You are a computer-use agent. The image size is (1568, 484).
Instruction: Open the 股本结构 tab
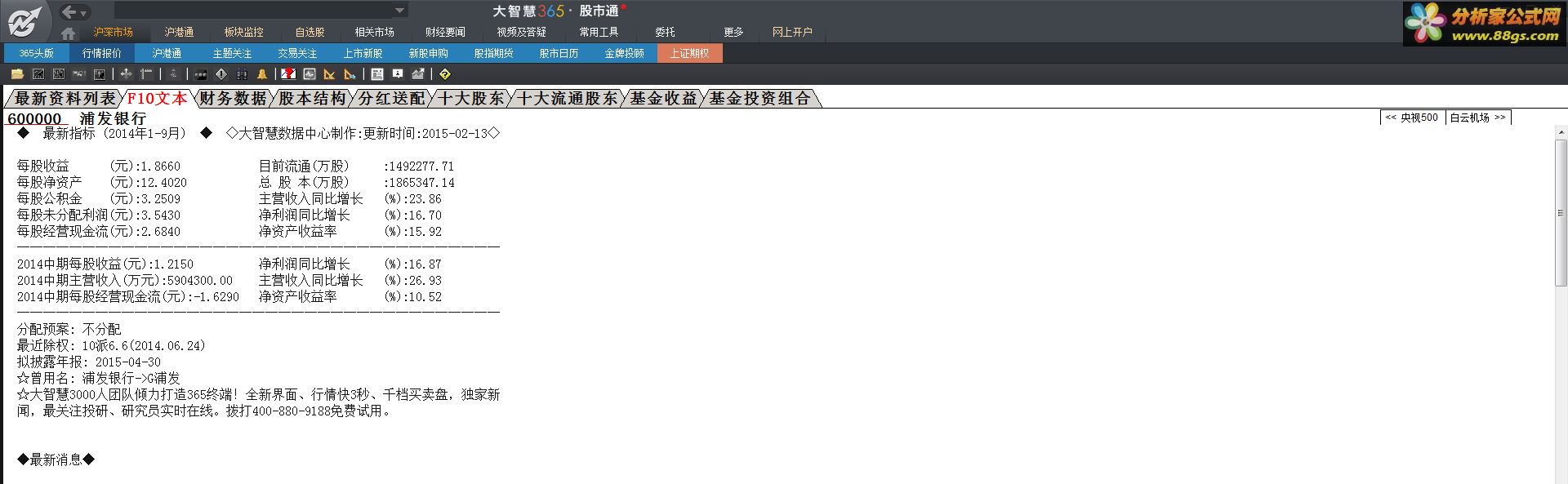313,99
